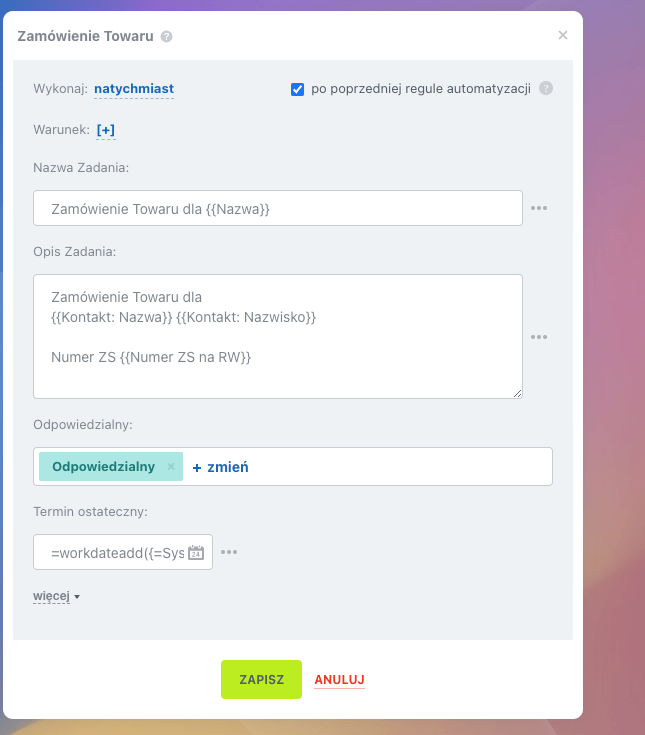Click '+ zmień' to change responsible person
Image resolution: width=645 pixels, height=735 pixels.
tap(220, 467)
